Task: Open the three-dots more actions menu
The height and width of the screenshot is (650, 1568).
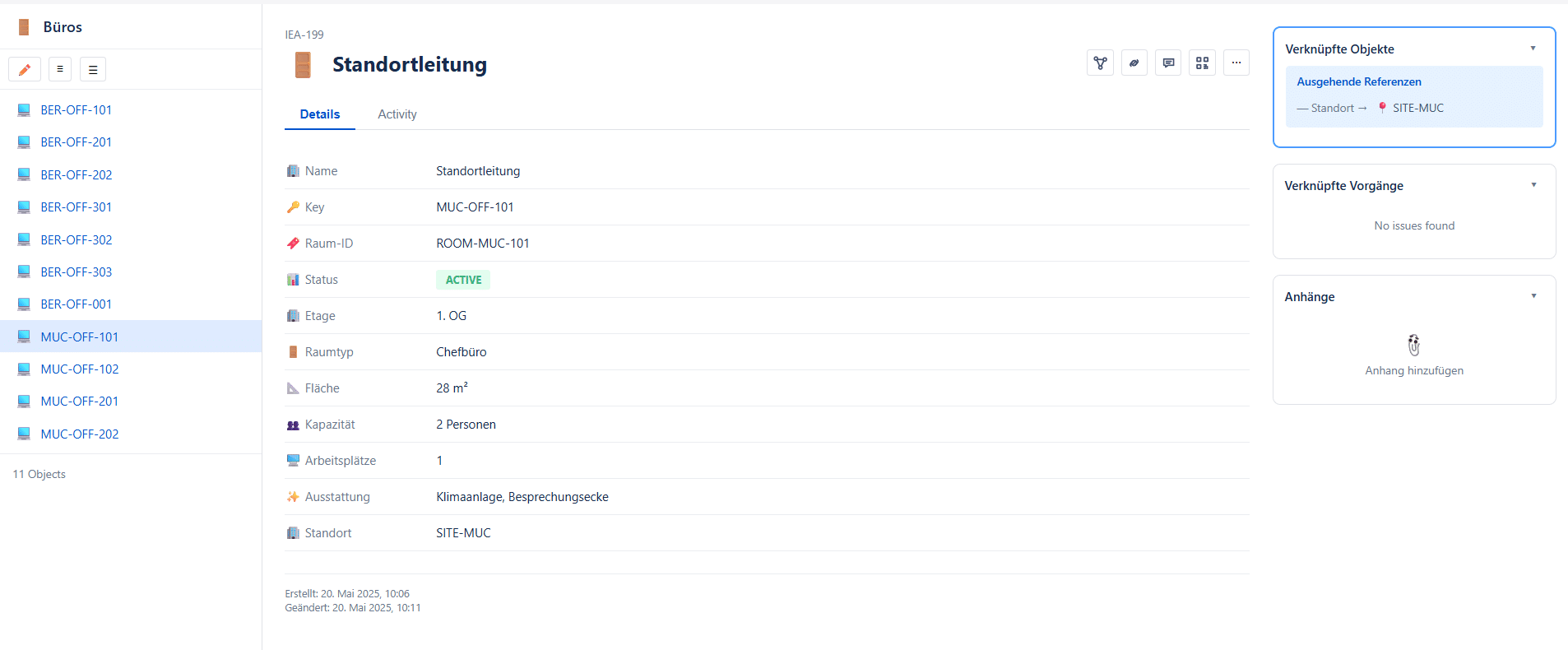Action: coord(1236,63)
